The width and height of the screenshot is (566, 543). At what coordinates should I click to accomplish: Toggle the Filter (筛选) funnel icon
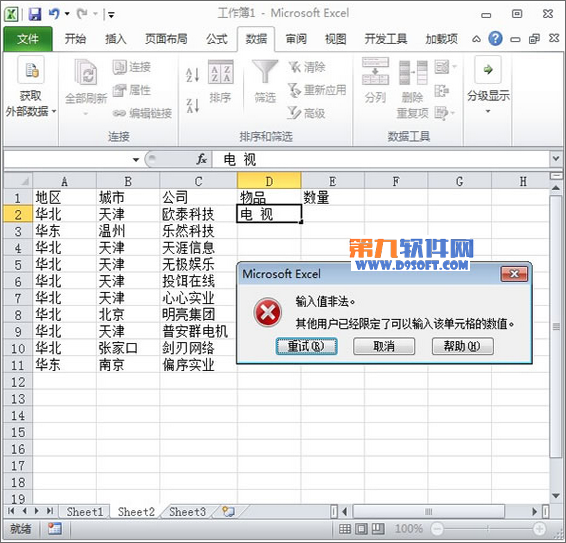pos(265,71)
